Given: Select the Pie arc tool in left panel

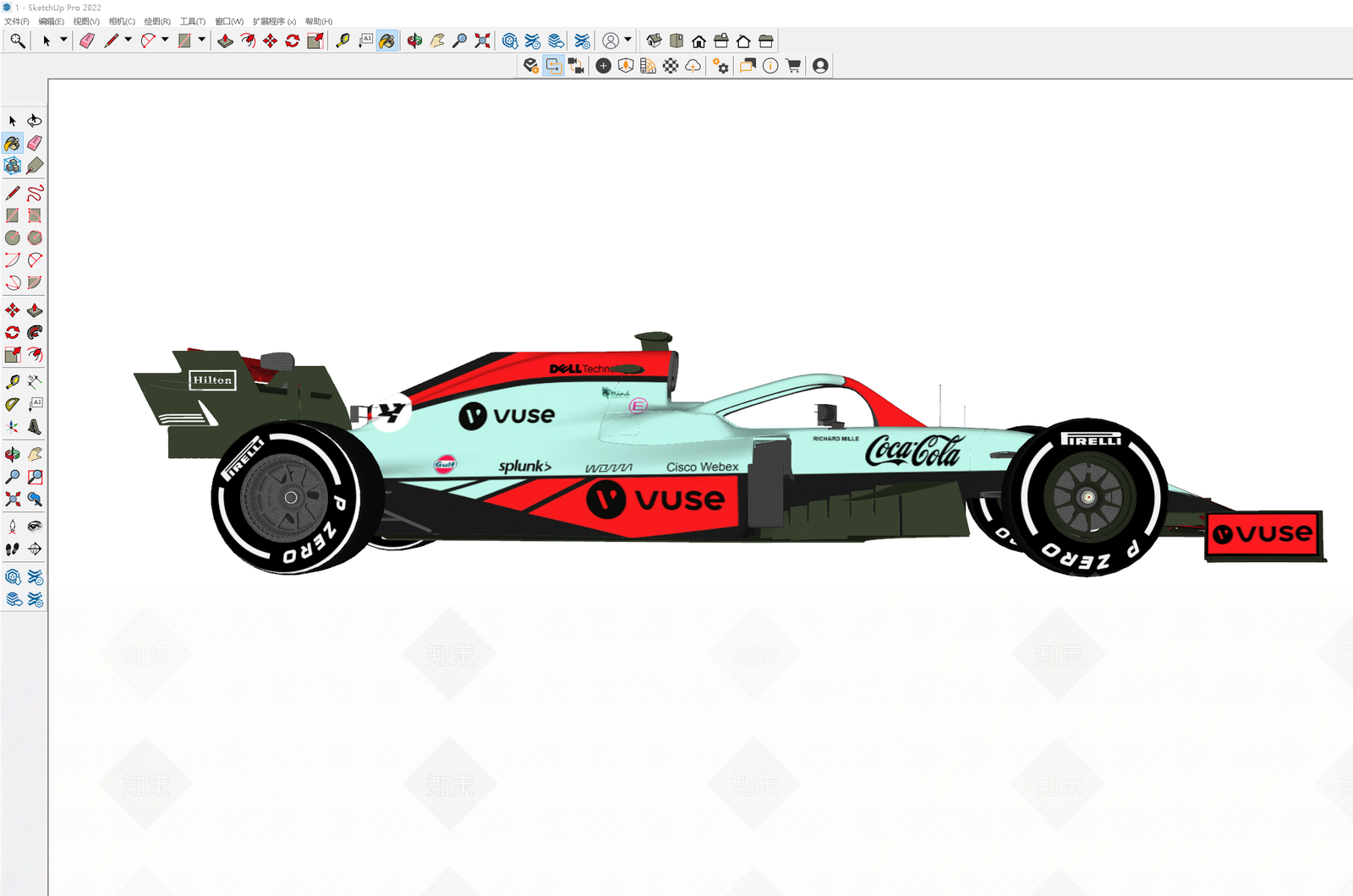Looking at the screenshot, I should (x=35, y=282).
